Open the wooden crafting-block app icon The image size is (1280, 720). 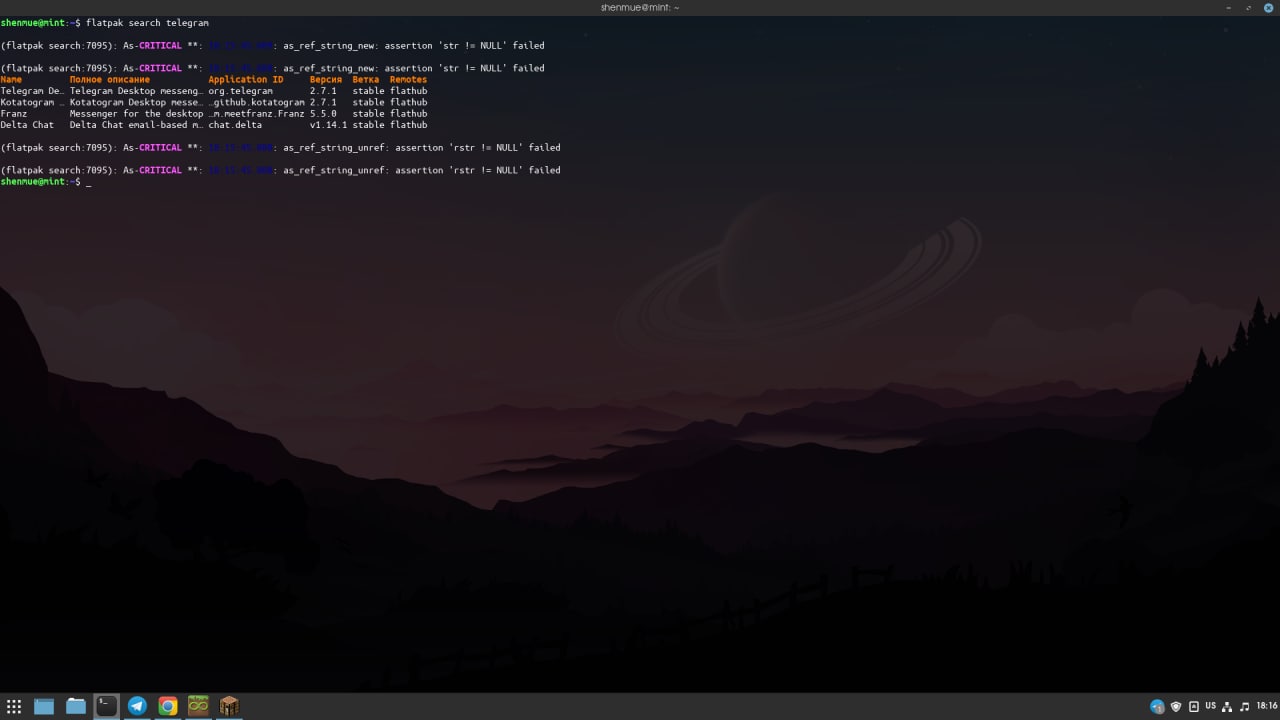(x=229, y=706)
